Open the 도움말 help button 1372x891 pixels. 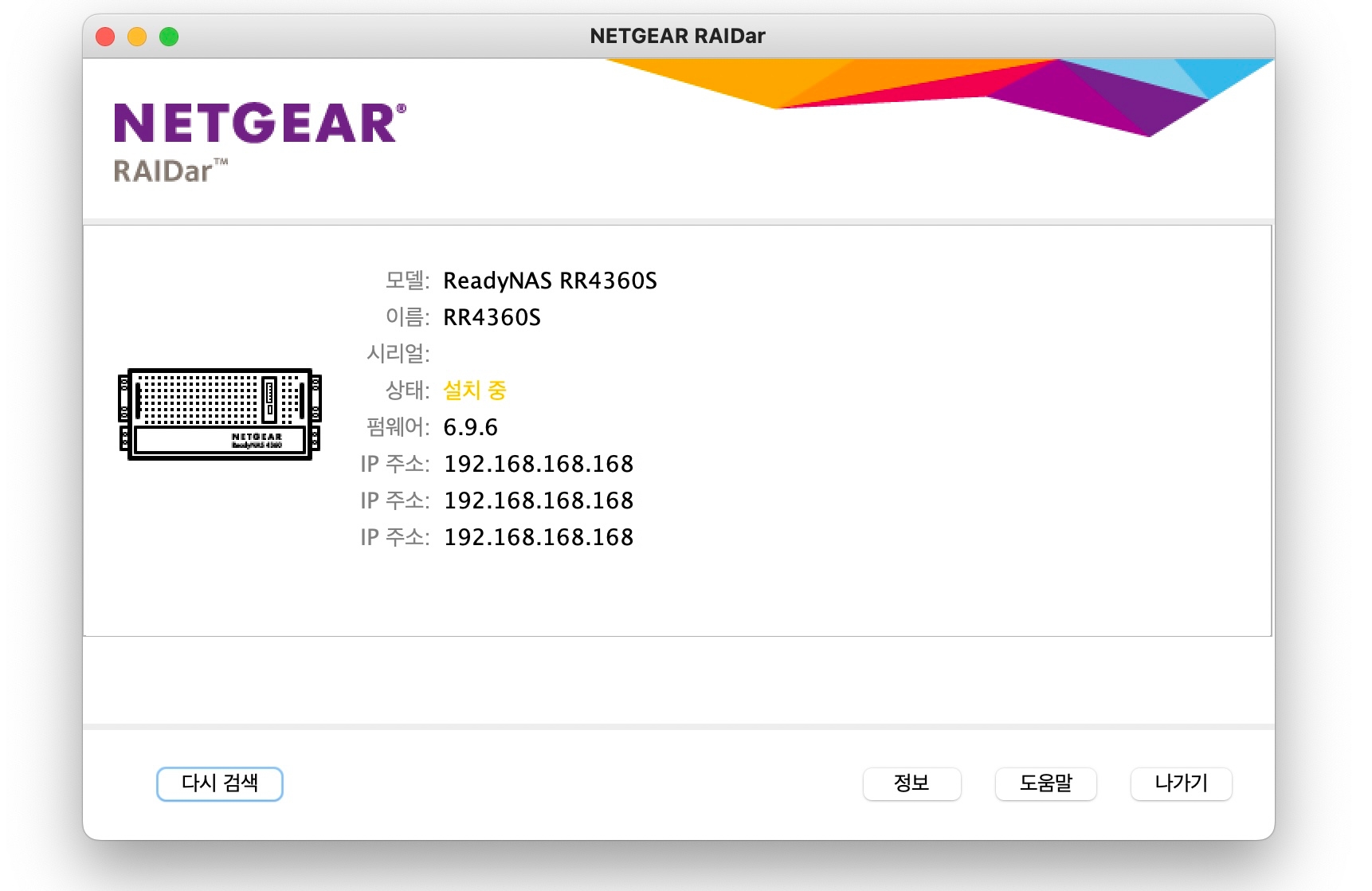pyautogui.click(x=1045, y=783)
